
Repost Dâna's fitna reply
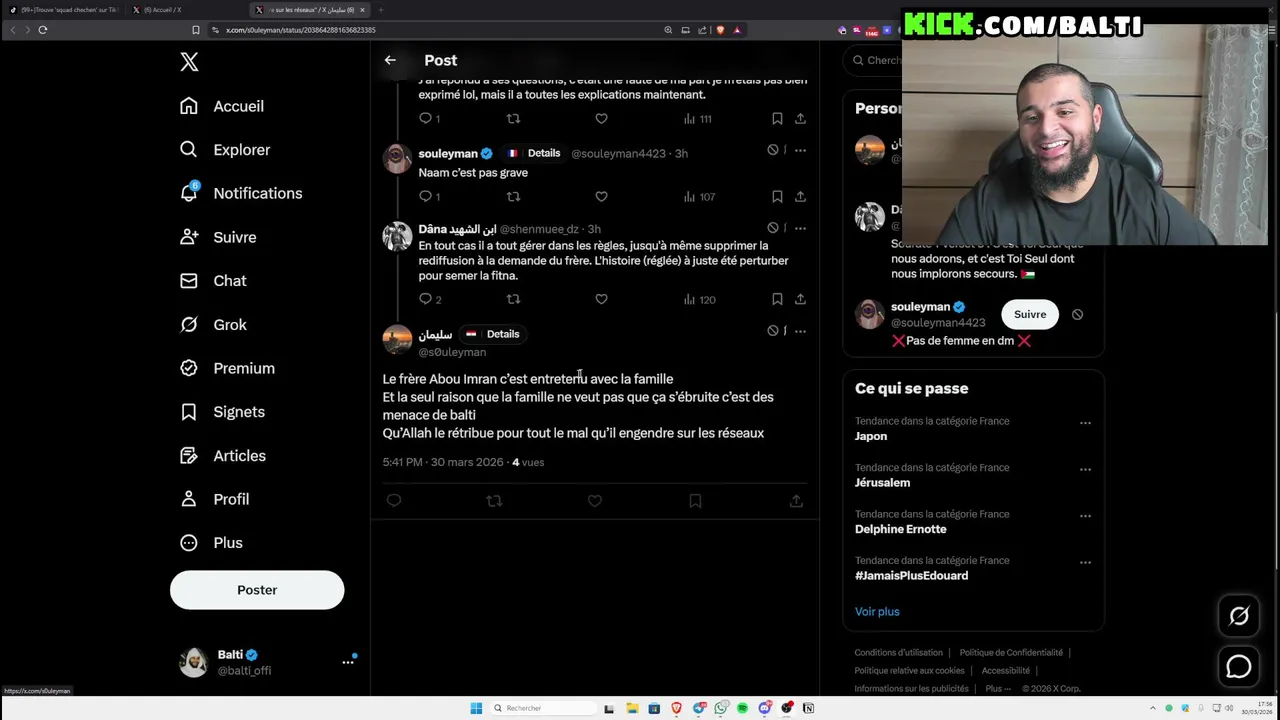coord(513,299)
